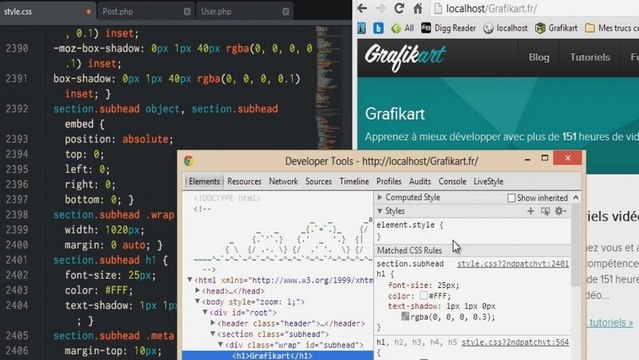Open the Console panel tab
Image resolution: width=639 pixels, height=360 pixels.
[452, 181]
